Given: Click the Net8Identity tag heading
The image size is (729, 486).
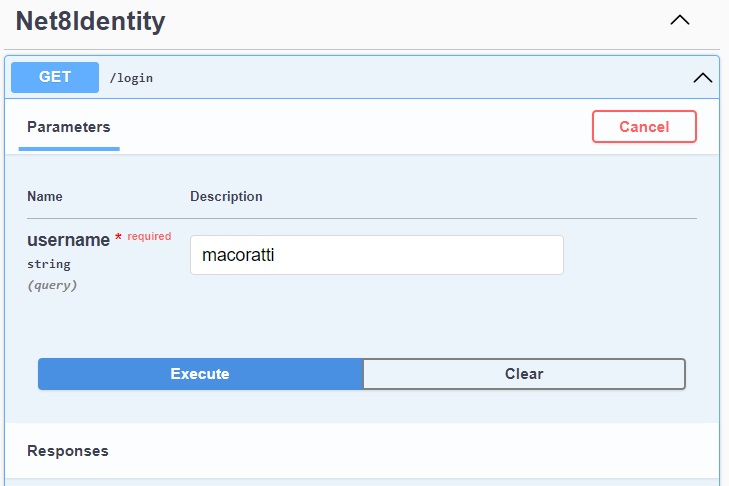Looking at the screenshot, I should (x=91, y=20).
